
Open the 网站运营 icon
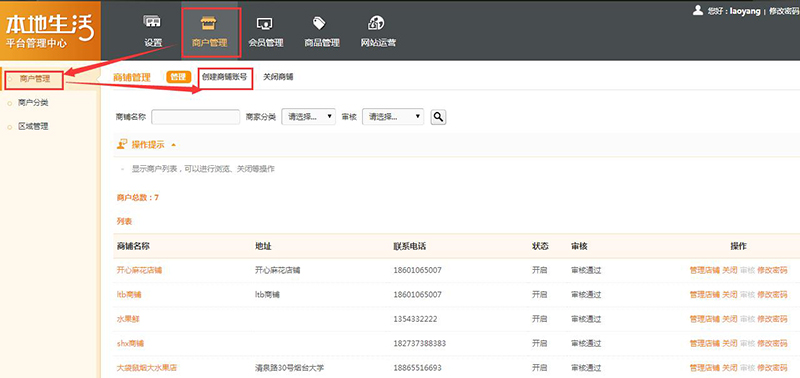point(377,23)
